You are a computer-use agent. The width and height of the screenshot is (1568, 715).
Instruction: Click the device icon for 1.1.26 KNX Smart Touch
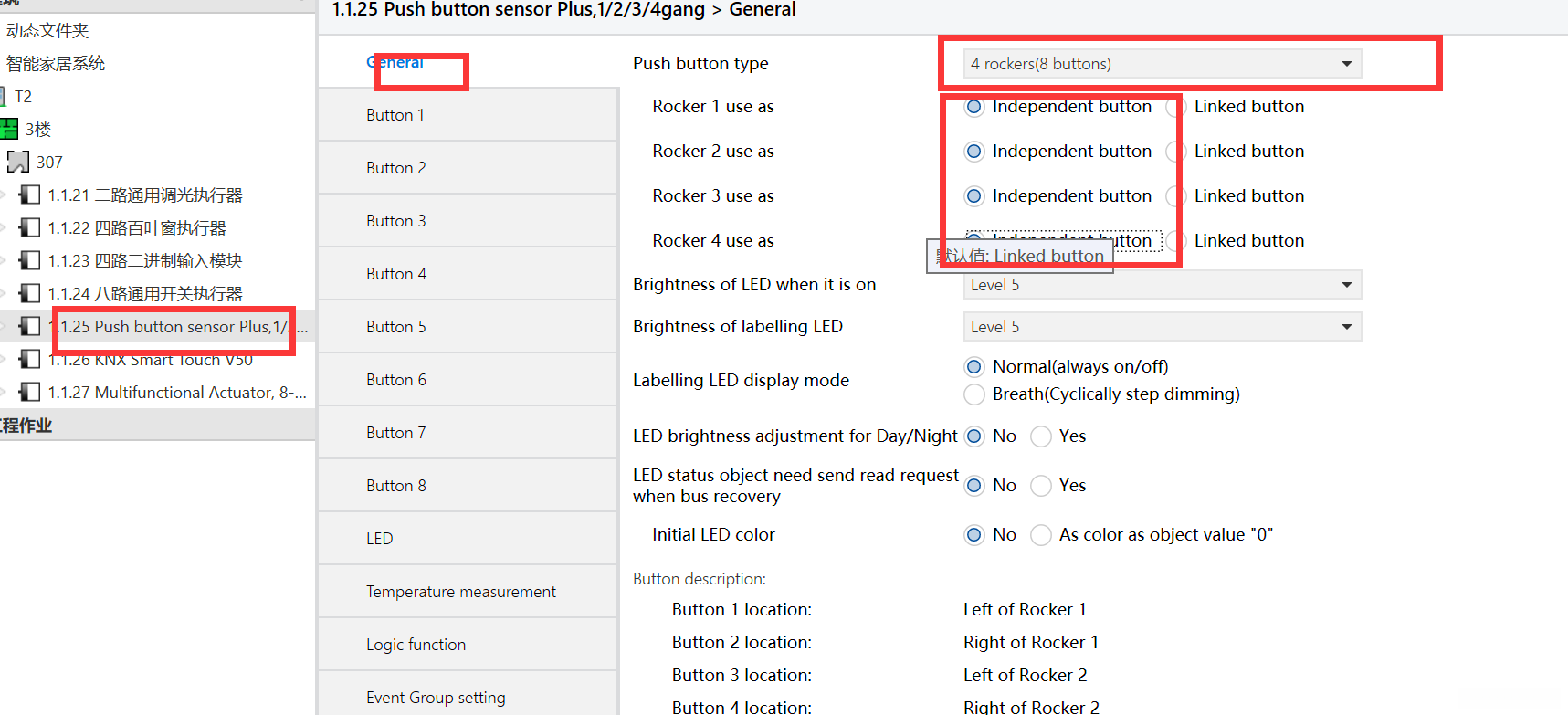tap(30, 359)
